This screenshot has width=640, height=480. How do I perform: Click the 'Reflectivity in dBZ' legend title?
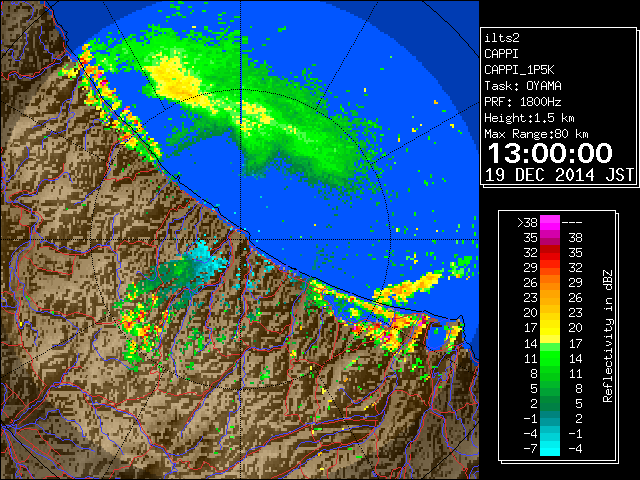pyautogui.click(x=607, y=336)
